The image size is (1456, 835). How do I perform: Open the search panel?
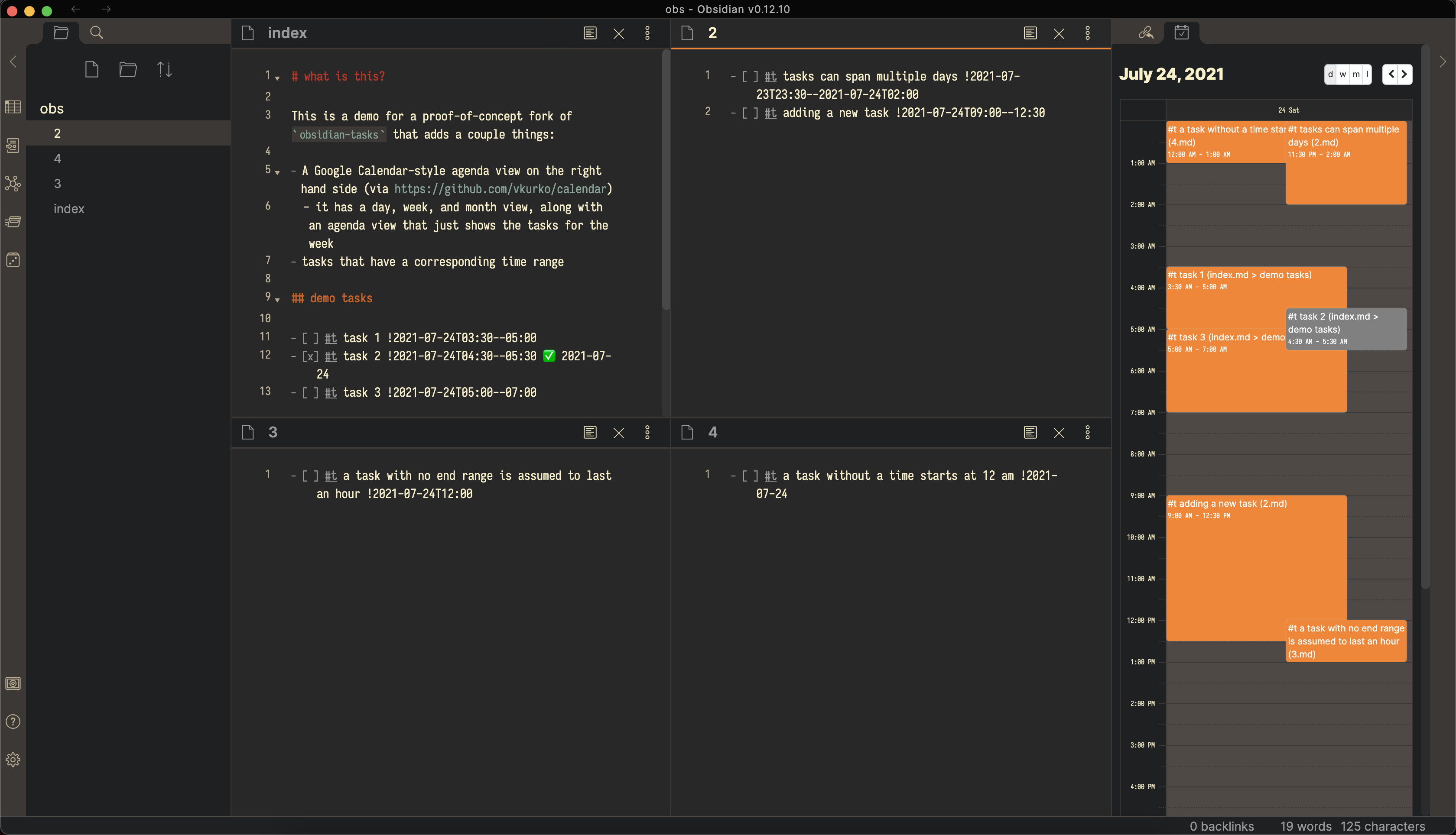click(96, 32)
